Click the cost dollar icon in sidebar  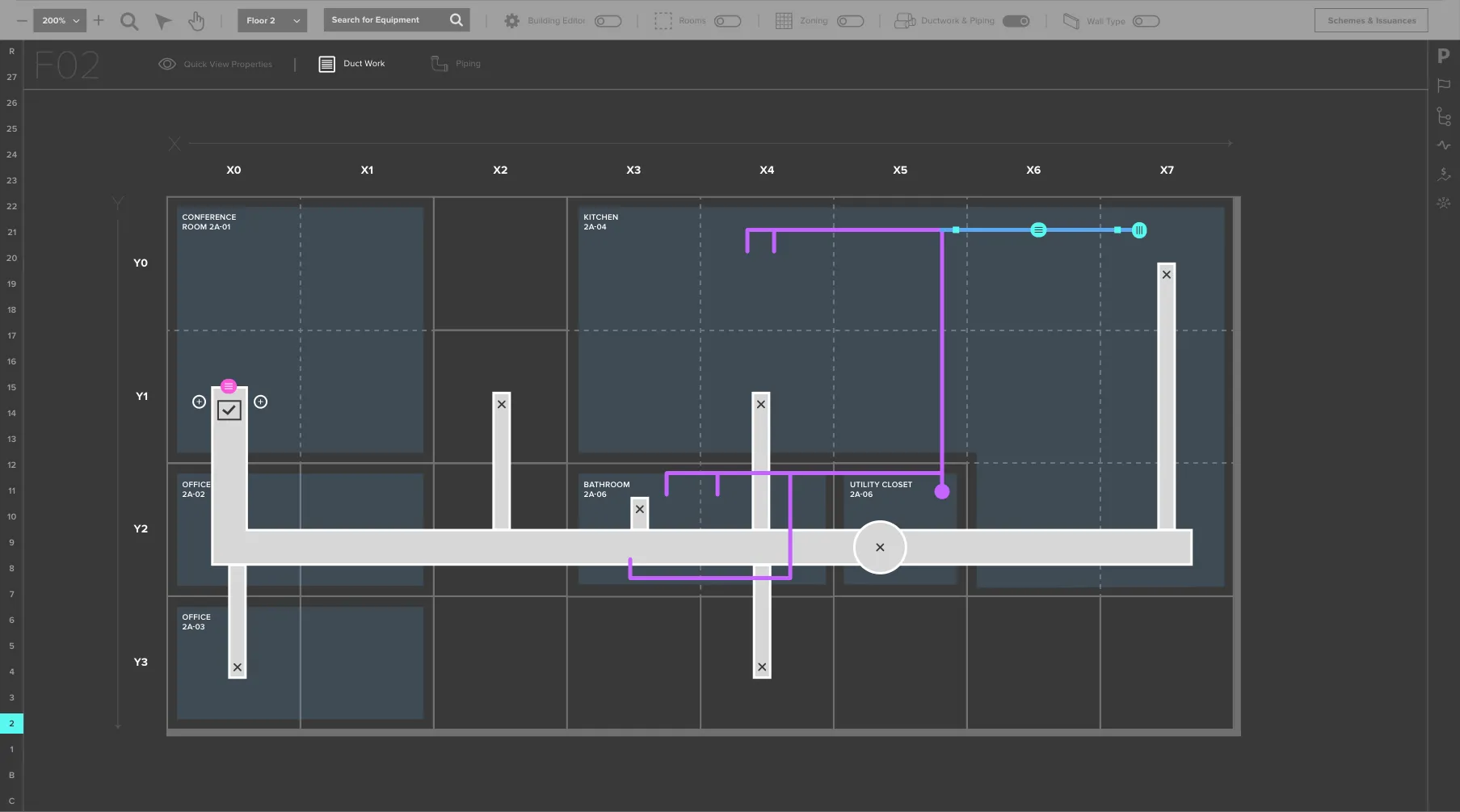[x=1444, y=174]
